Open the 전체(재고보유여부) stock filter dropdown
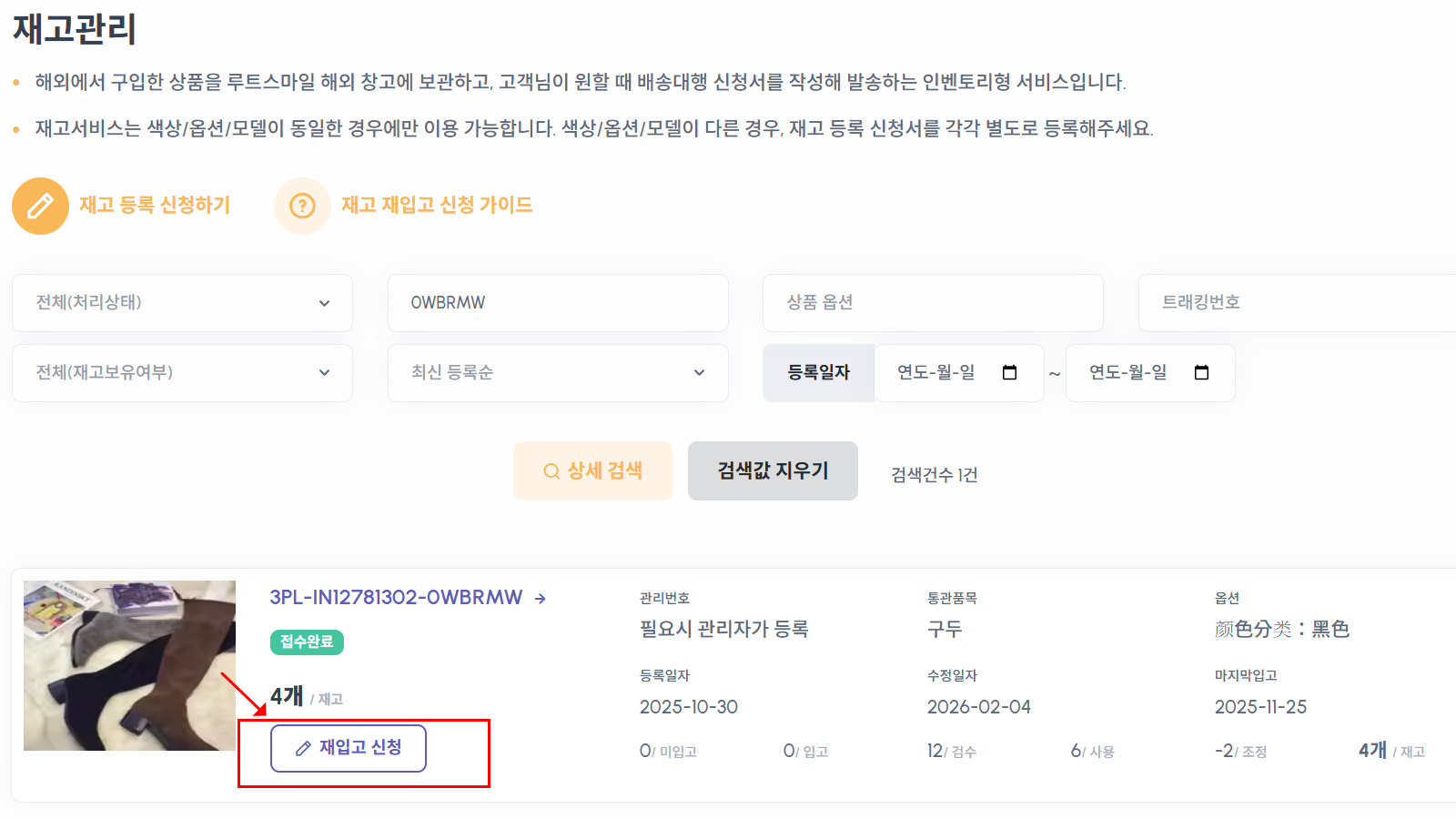The width and height of the screenshot is (1456, 819). 182,372
